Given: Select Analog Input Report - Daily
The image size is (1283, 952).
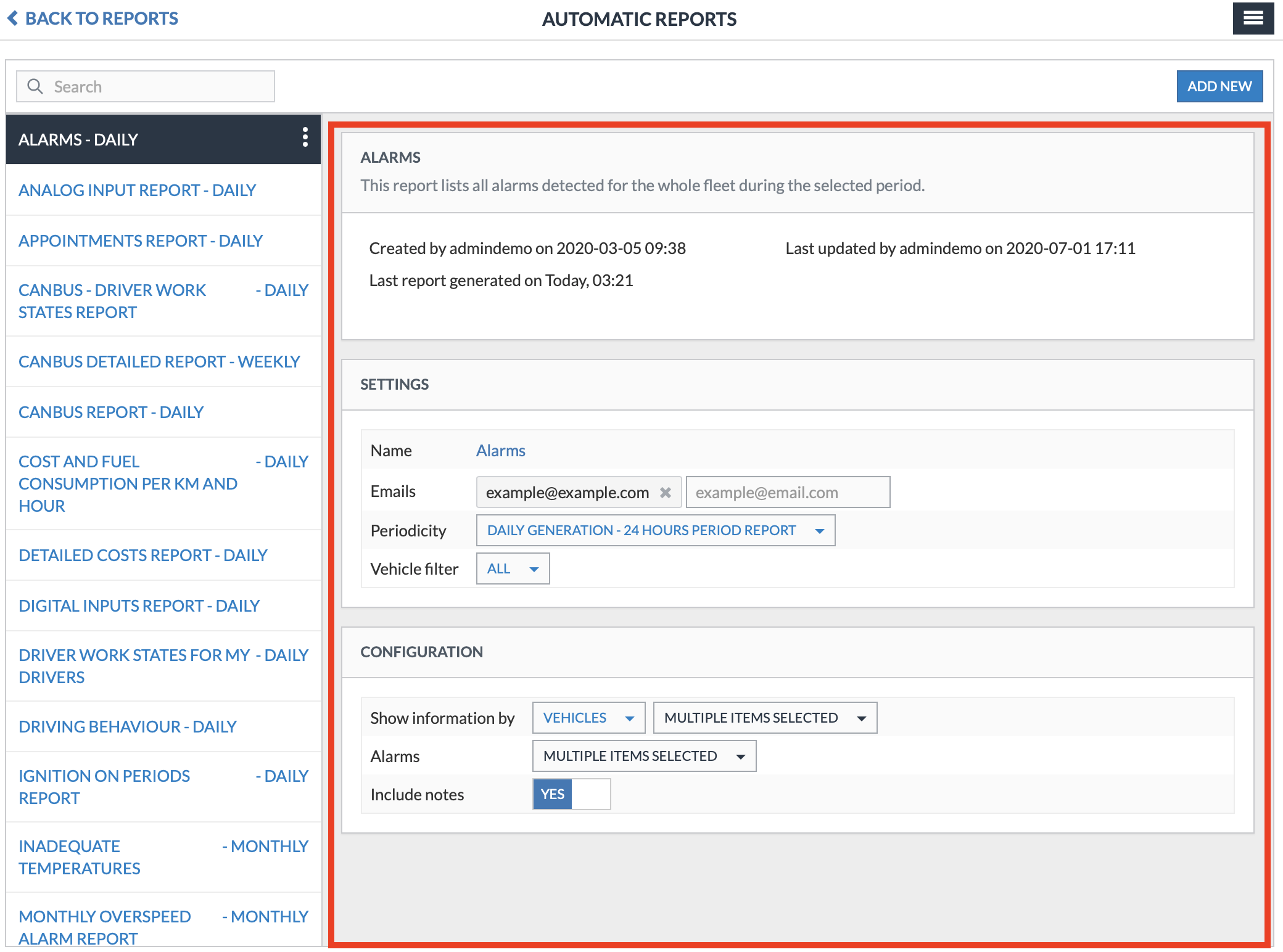Looking at the screenshot, I should (x=163, y=190).
